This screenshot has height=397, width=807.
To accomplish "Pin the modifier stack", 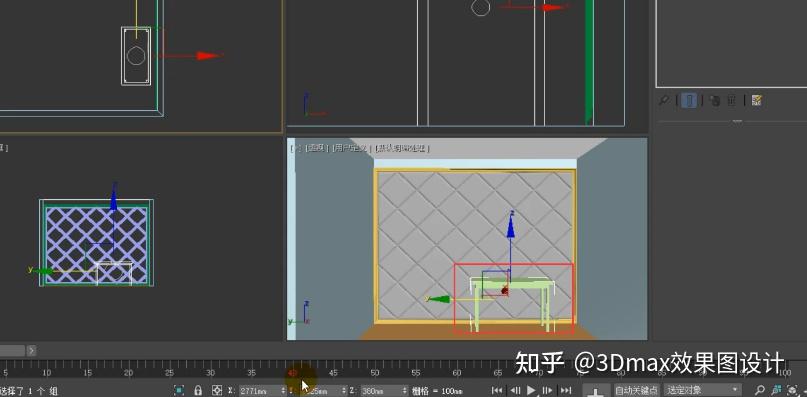I will (x=664, y=100).
